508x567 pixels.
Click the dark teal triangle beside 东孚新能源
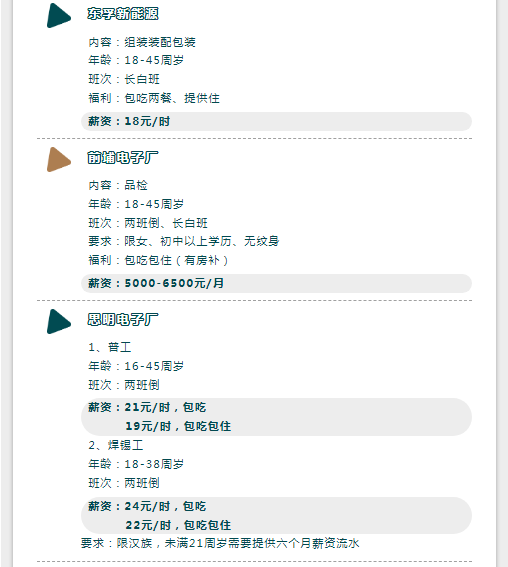point(59,16)
